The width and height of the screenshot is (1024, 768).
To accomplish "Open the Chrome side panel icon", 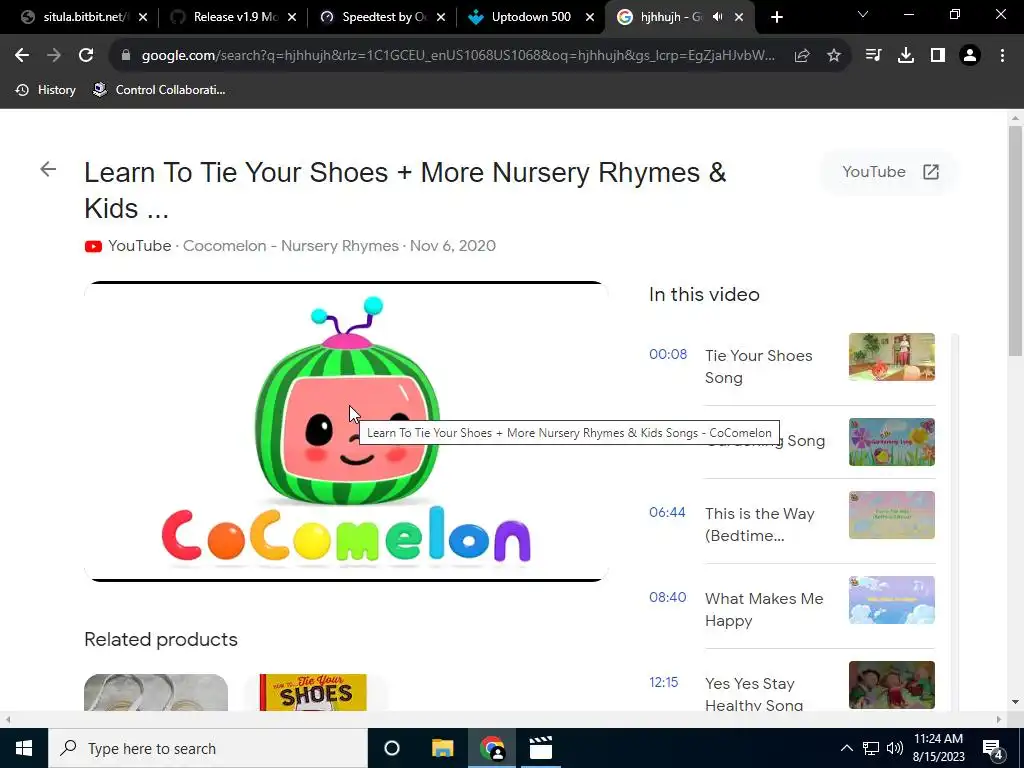I will point(938,56).
